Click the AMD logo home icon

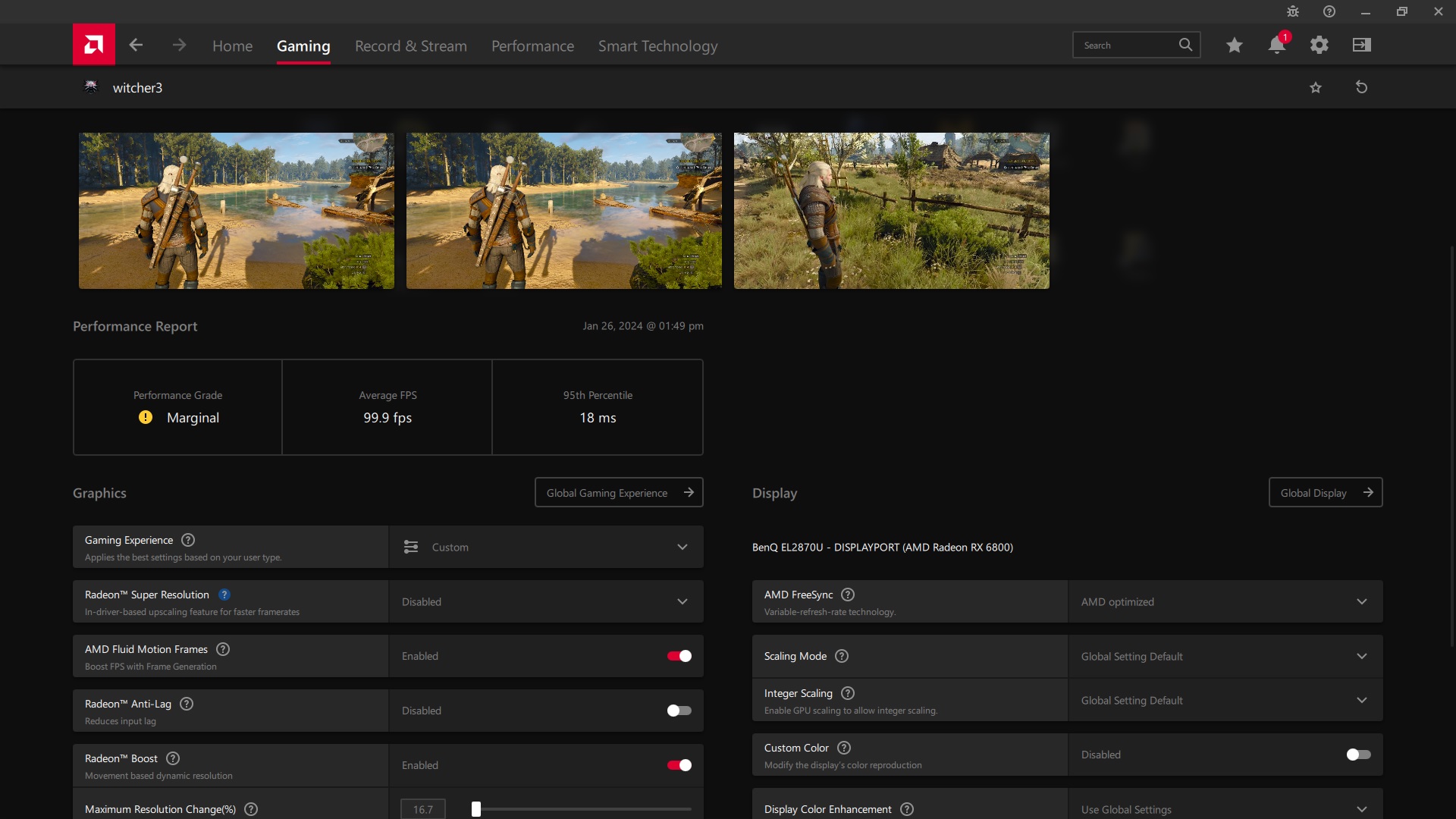[x=93, y=45]
